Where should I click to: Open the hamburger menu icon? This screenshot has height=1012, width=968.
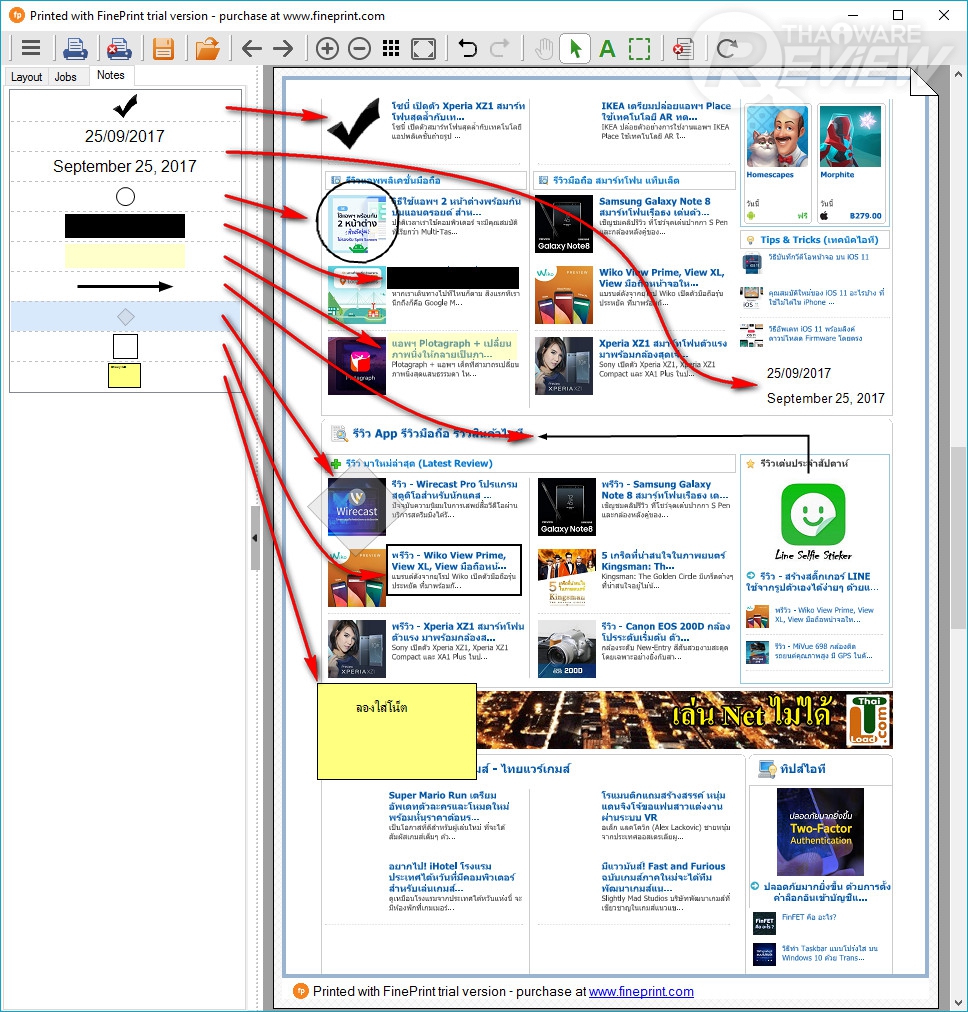click(30, 48)
